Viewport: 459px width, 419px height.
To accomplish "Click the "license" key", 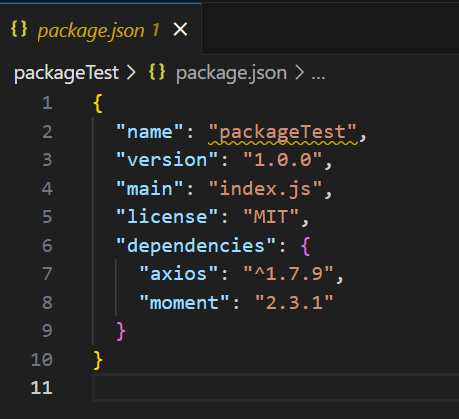I will pyautogui.click(x=167, y=217).
